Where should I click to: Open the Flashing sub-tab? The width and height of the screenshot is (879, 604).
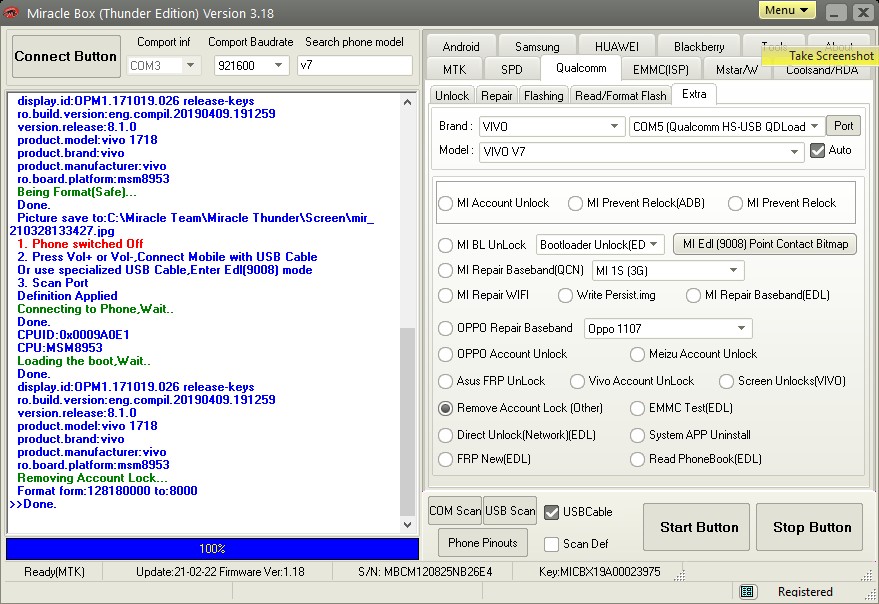click(x=544, y=96)
